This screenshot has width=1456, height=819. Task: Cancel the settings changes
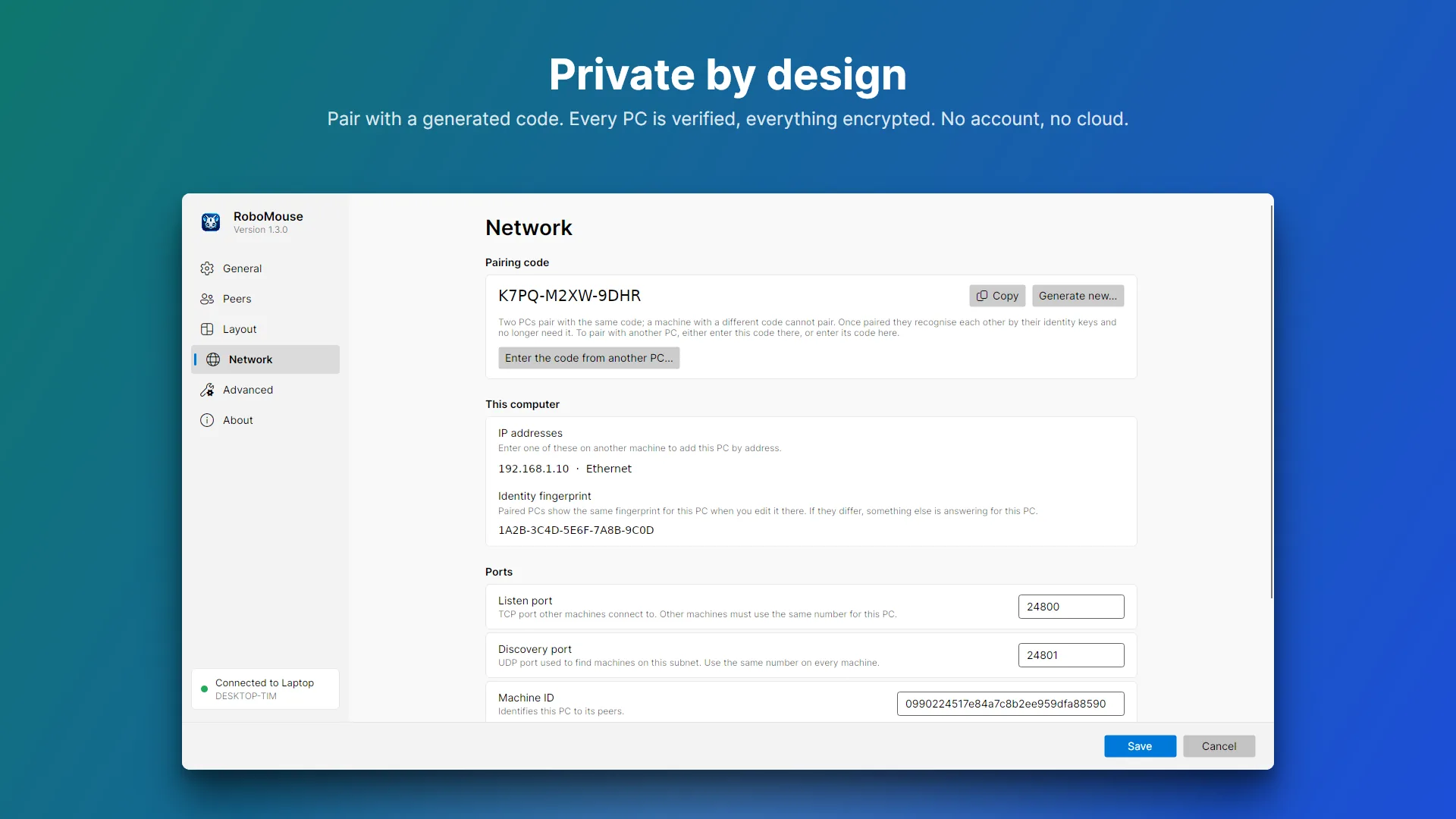[1219, 746]
